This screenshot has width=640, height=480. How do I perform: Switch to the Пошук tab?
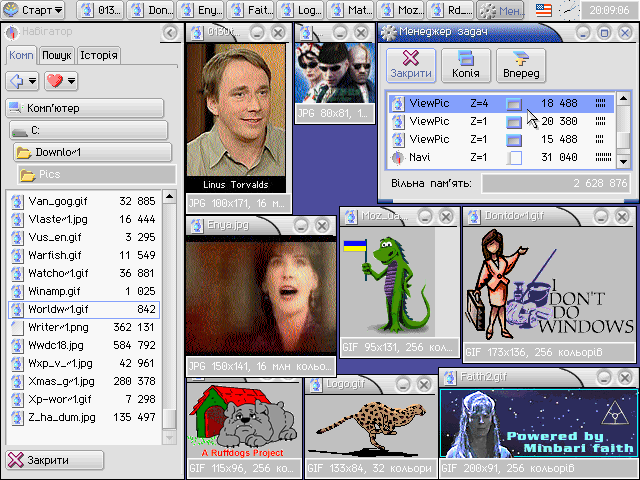pos(56,55)
